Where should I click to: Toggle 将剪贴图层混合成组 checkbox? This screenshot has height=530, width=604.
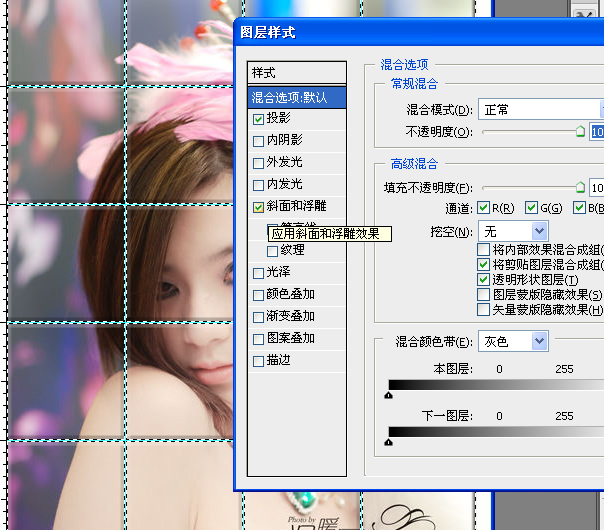coord(483,264)
